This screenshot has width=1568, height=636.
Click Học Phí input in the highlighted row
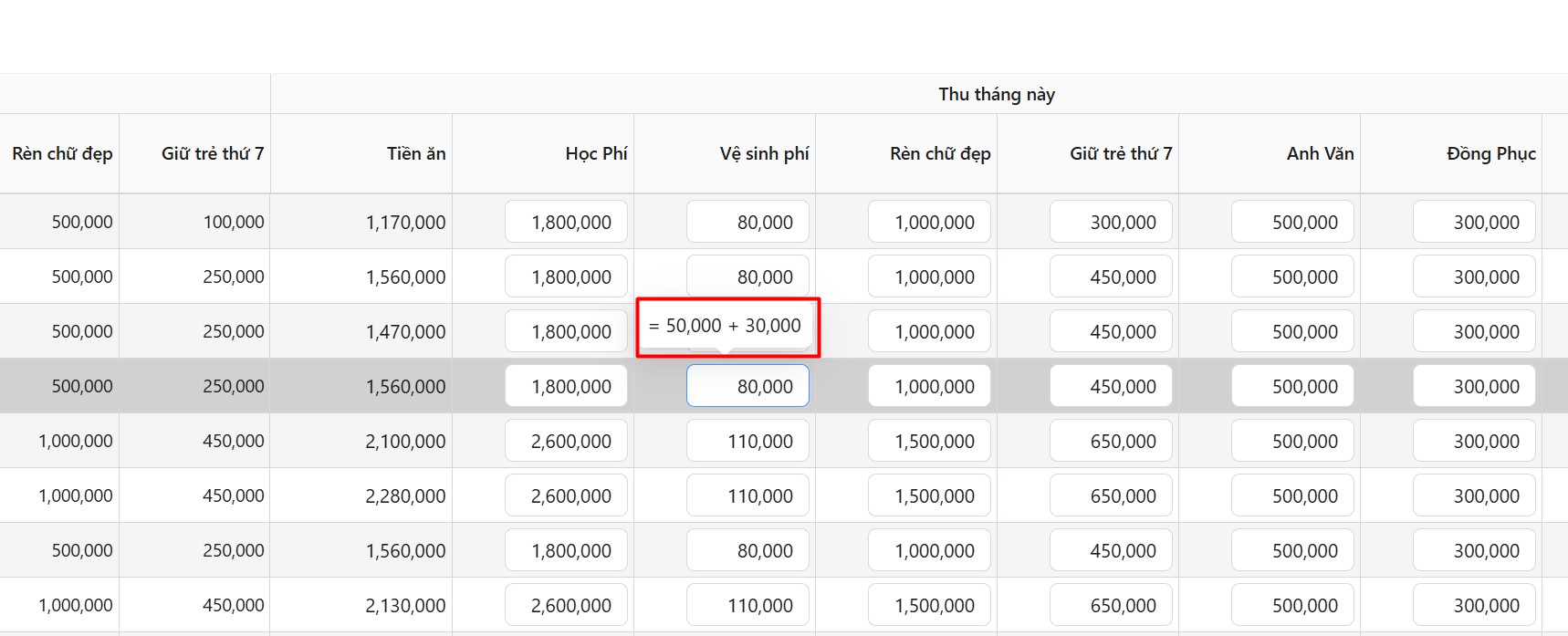pyautogui.click(x=566, y=386)
